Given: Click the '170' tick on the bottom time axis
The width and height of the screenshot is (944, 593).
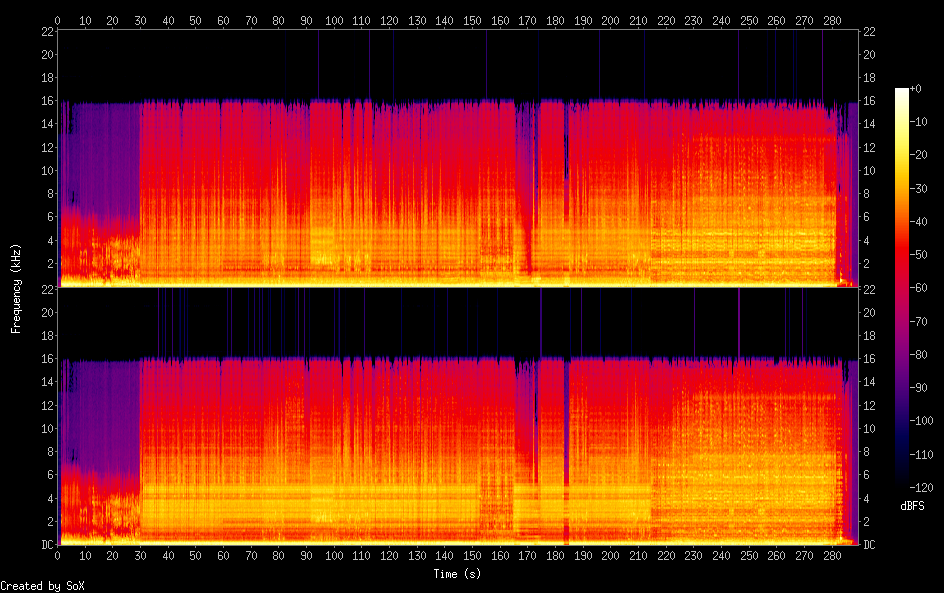Looking at the screenshot, I should (527, 556).
